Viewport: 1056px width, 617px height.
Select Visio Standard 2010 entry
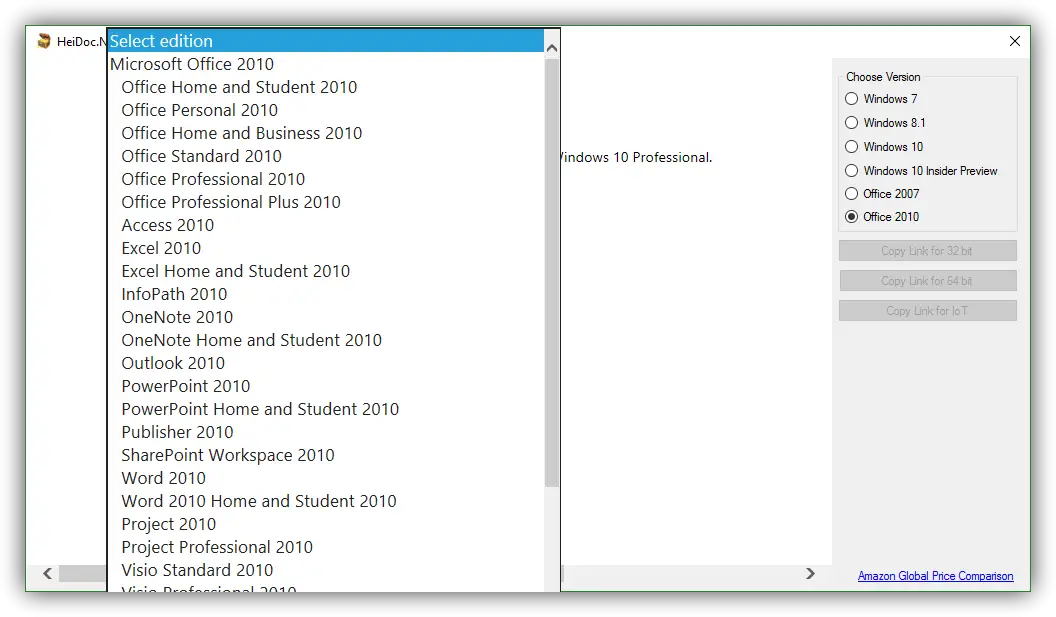326,570
